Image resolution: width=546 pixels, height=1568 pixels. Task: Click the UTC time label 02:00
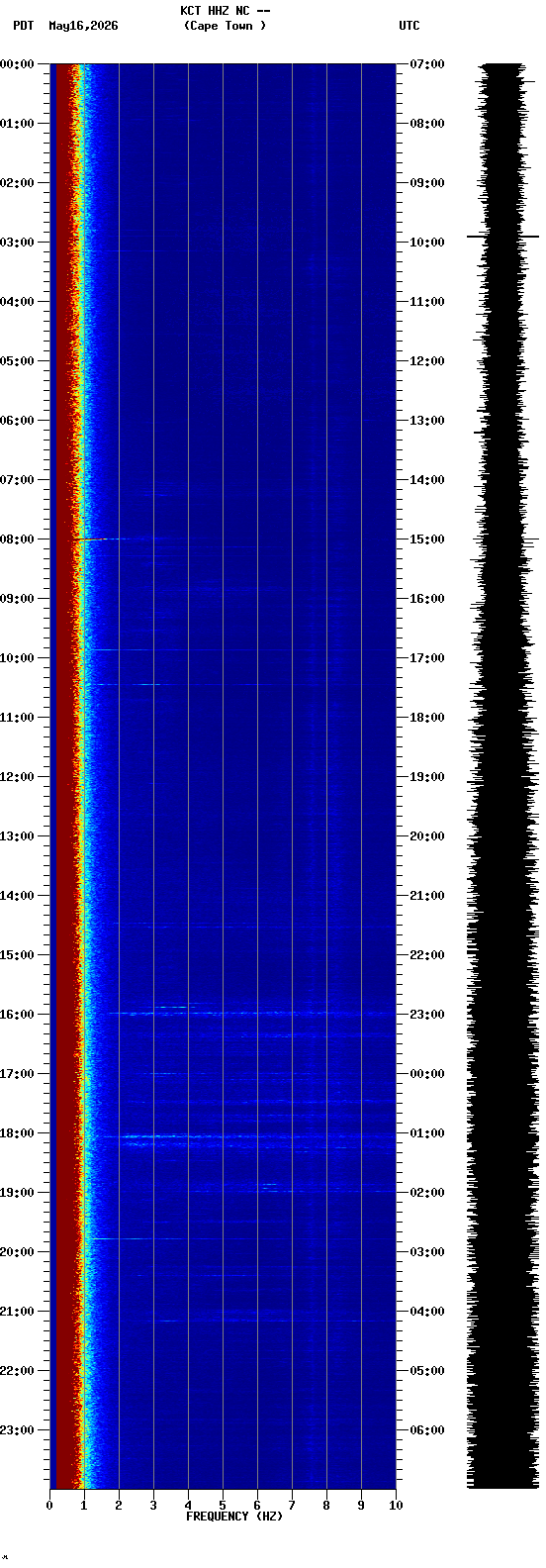pyautogui.click(x=427, y=1193)
